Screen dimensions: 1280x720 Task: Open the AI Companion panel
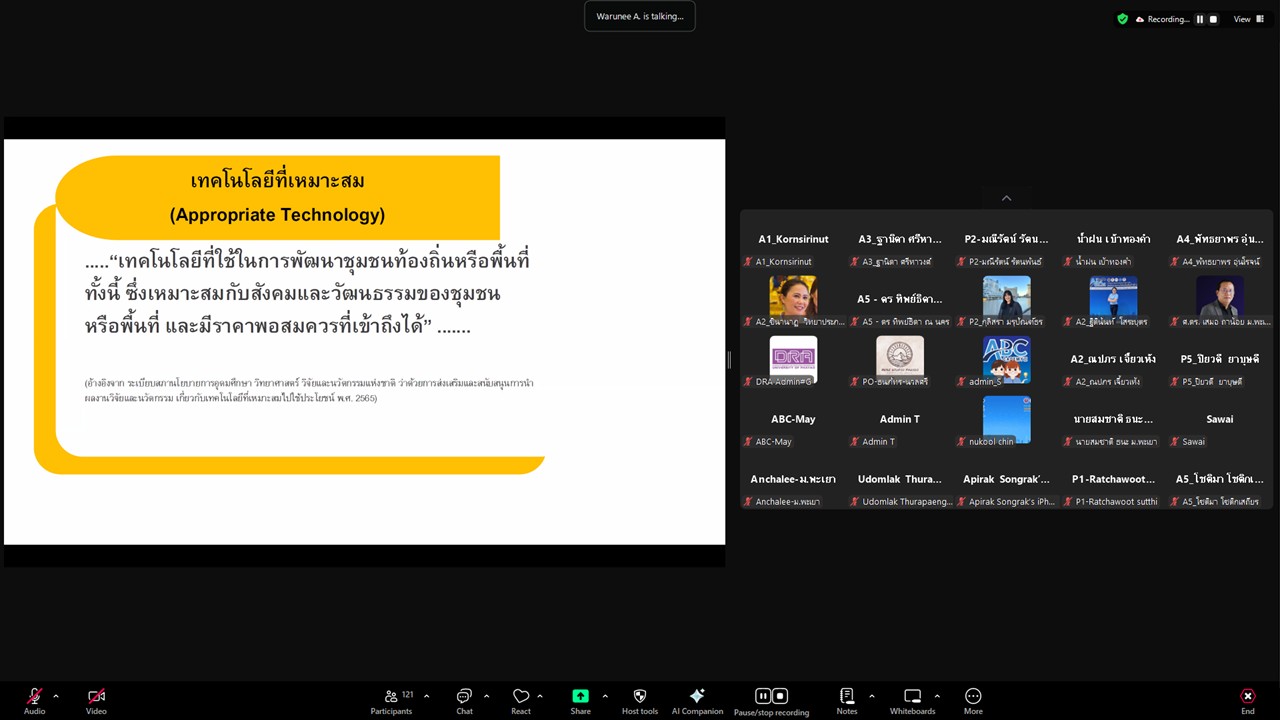coord(697,700)
